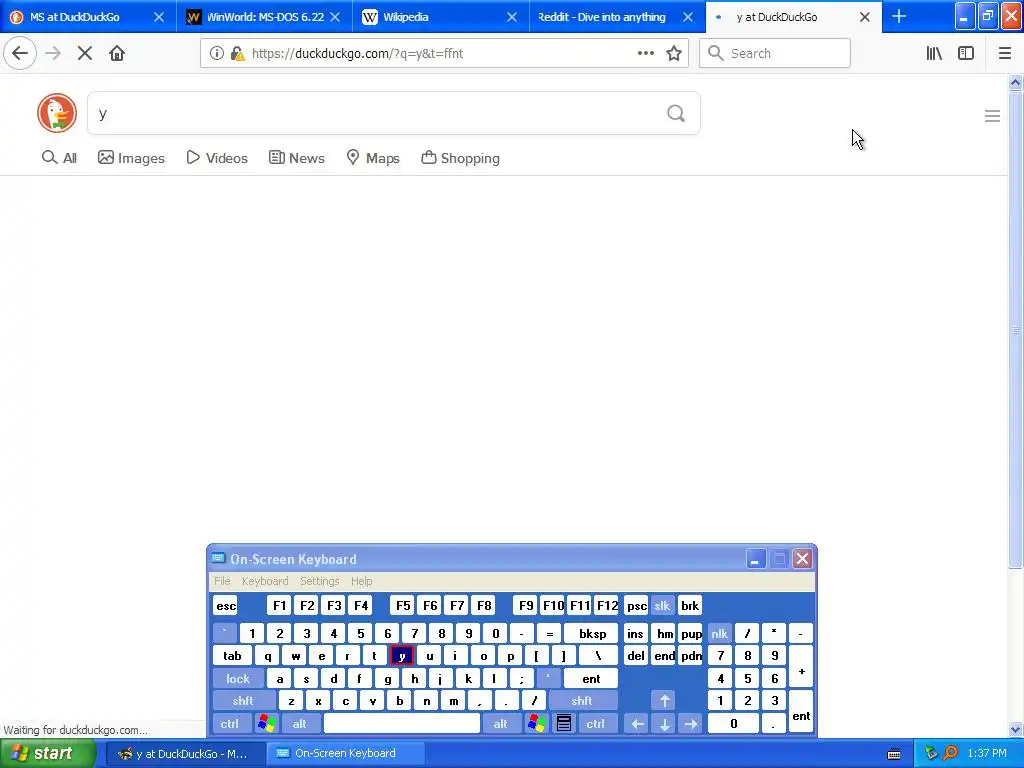This screenshot has width=1024, height=768.
Task: Click the tab key on keyboard
Action: (x=232, y=656)
